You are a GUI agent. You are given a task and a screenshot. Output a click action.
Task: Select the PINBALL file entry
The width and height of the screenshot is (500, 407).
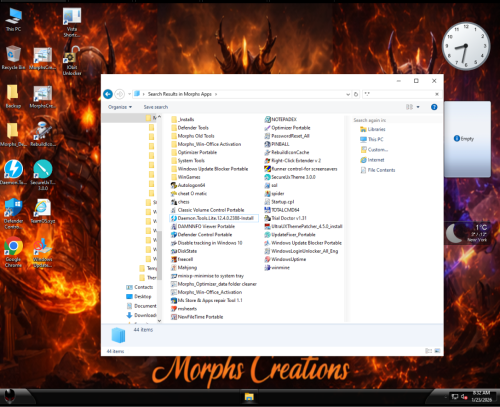(x=277, y=144)
